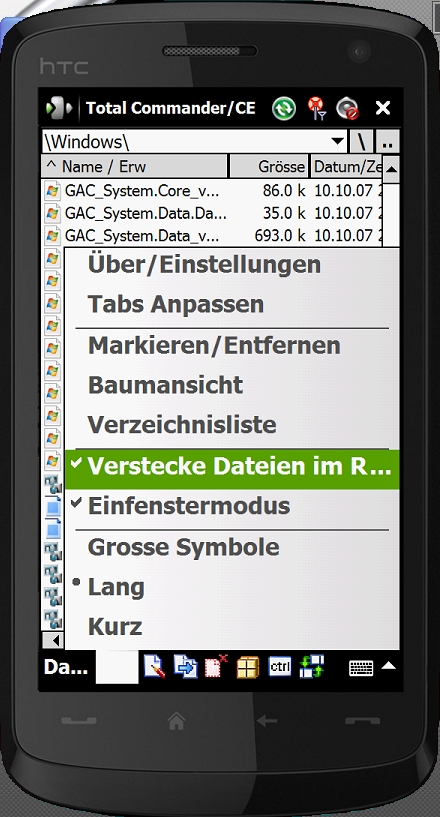The image size is (440, 817).
Task: Expand the arrow next to keyboard icon
Action: [389, 666]
